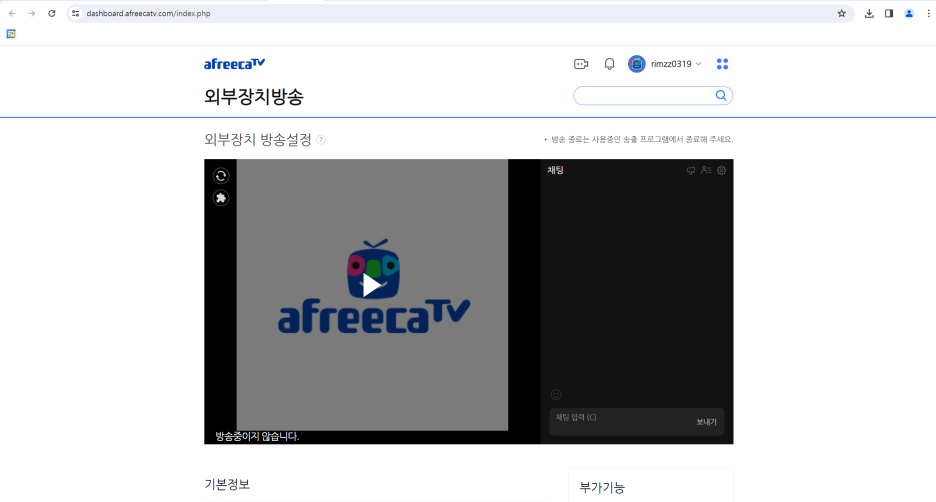Screen dimensions: 936x502
Task: Open rimzz0319 profile avatar
Action: [637, 64]
